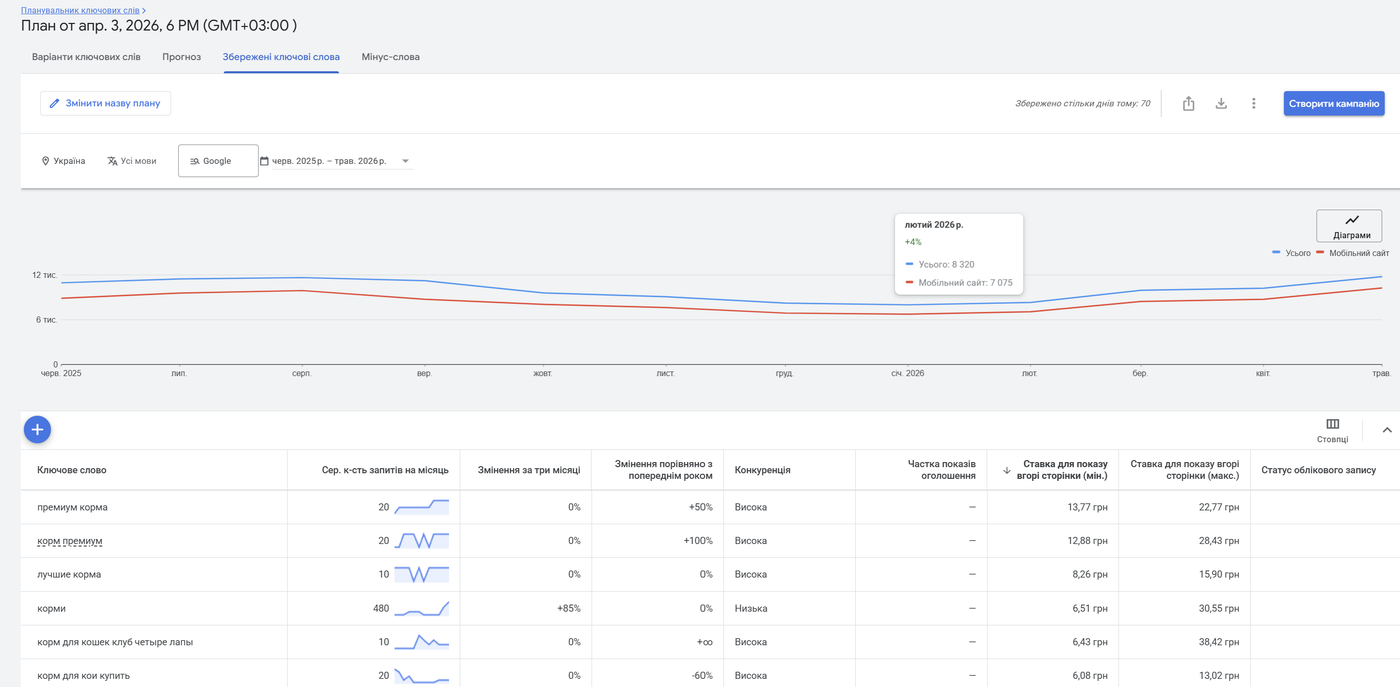
Task: Toggle Мобільний сайт legend series
Action: 1352,253
